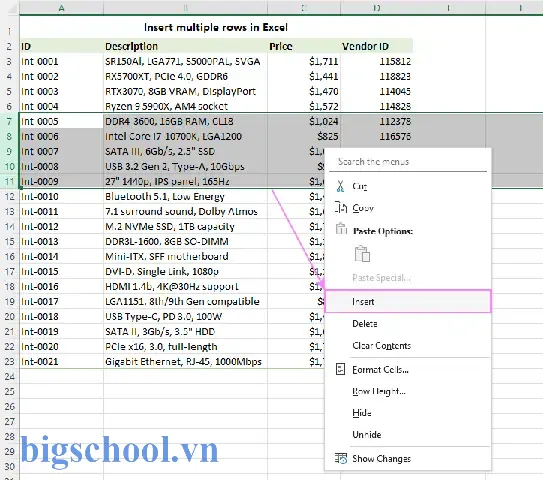Select Show Changes menu entry
Image resolution: width=543 pixels, height=480 pixels.
408,459
